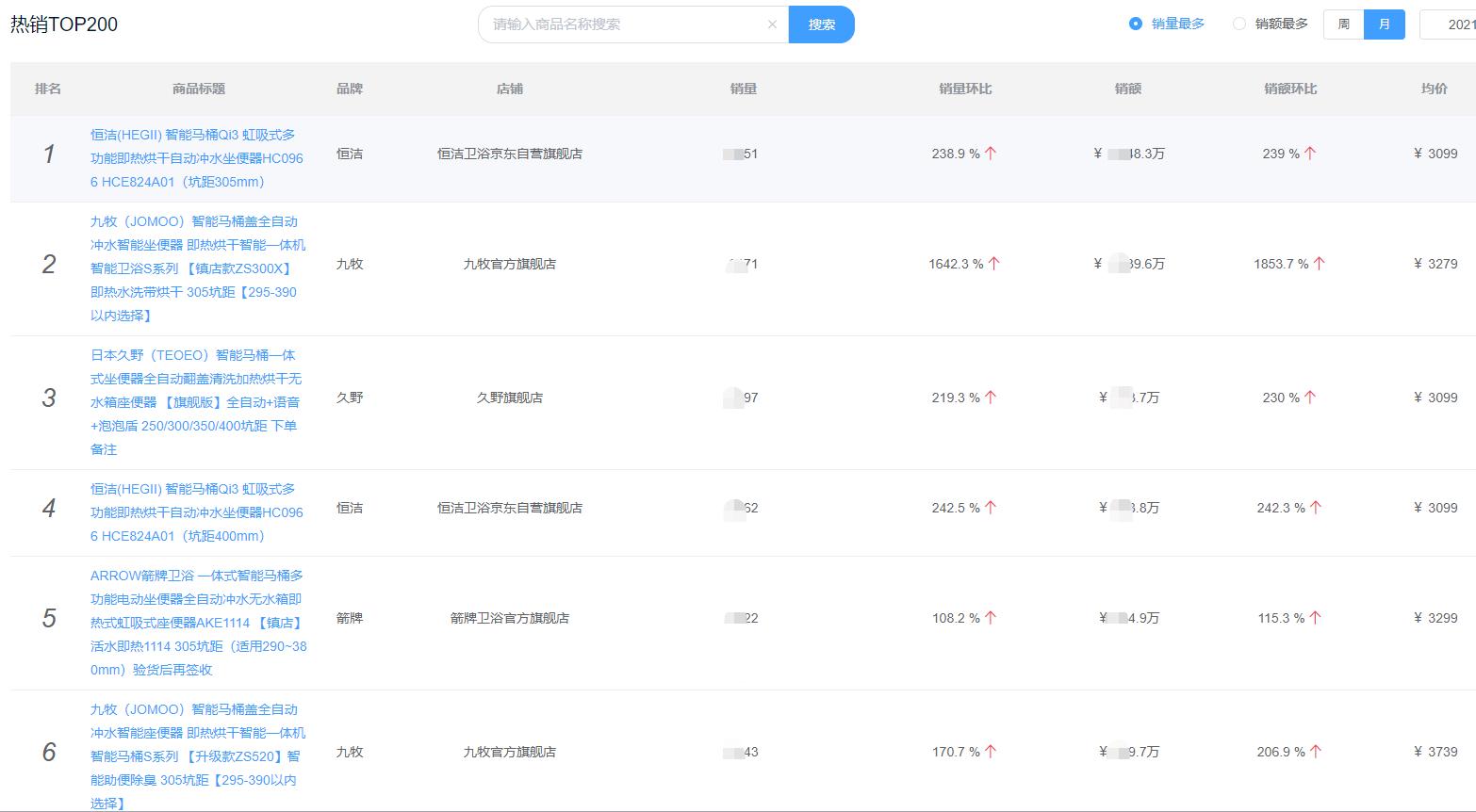
Task: Open the 2021 year dropdown
Action: click(x=1447, y=24)
